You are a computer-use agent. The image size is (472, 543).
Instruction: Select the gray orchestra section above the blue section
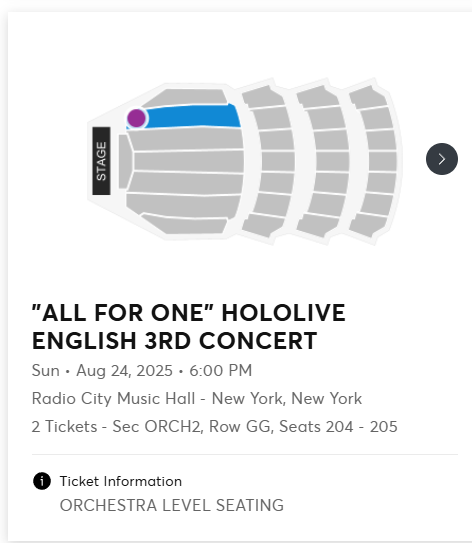[185, 97]
